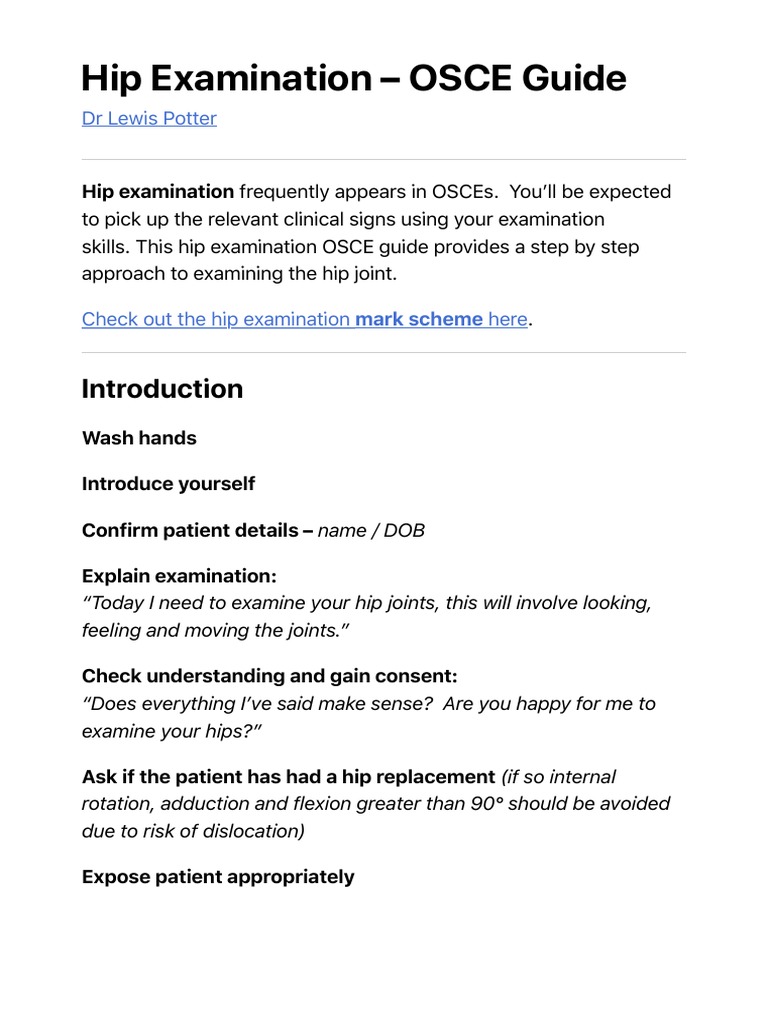This screenshot has height=1024, width=768.
Task: Click the quote beginning "Today I need to examine"
Action: pyautogui.click(x=366, y=604)
